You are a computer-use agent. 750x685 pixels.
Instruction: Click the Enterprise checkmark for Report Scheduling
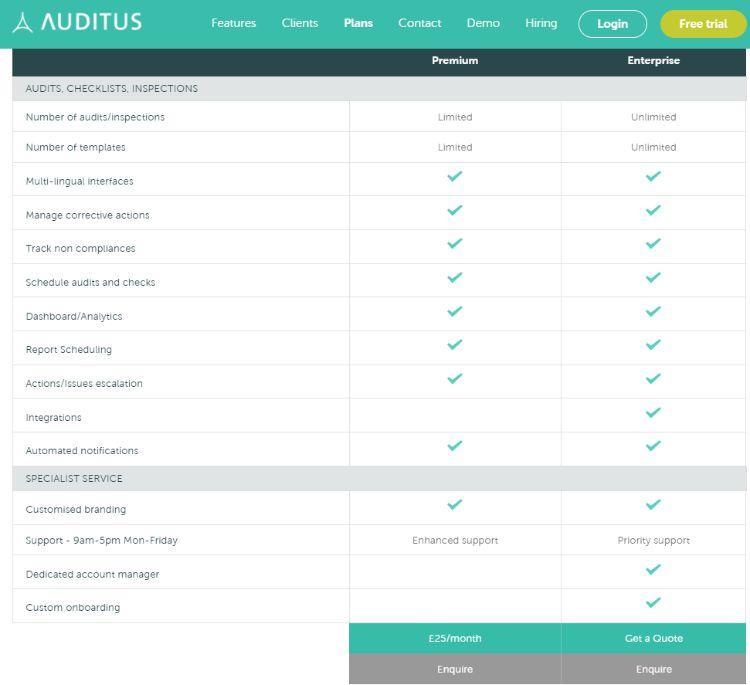653,344
